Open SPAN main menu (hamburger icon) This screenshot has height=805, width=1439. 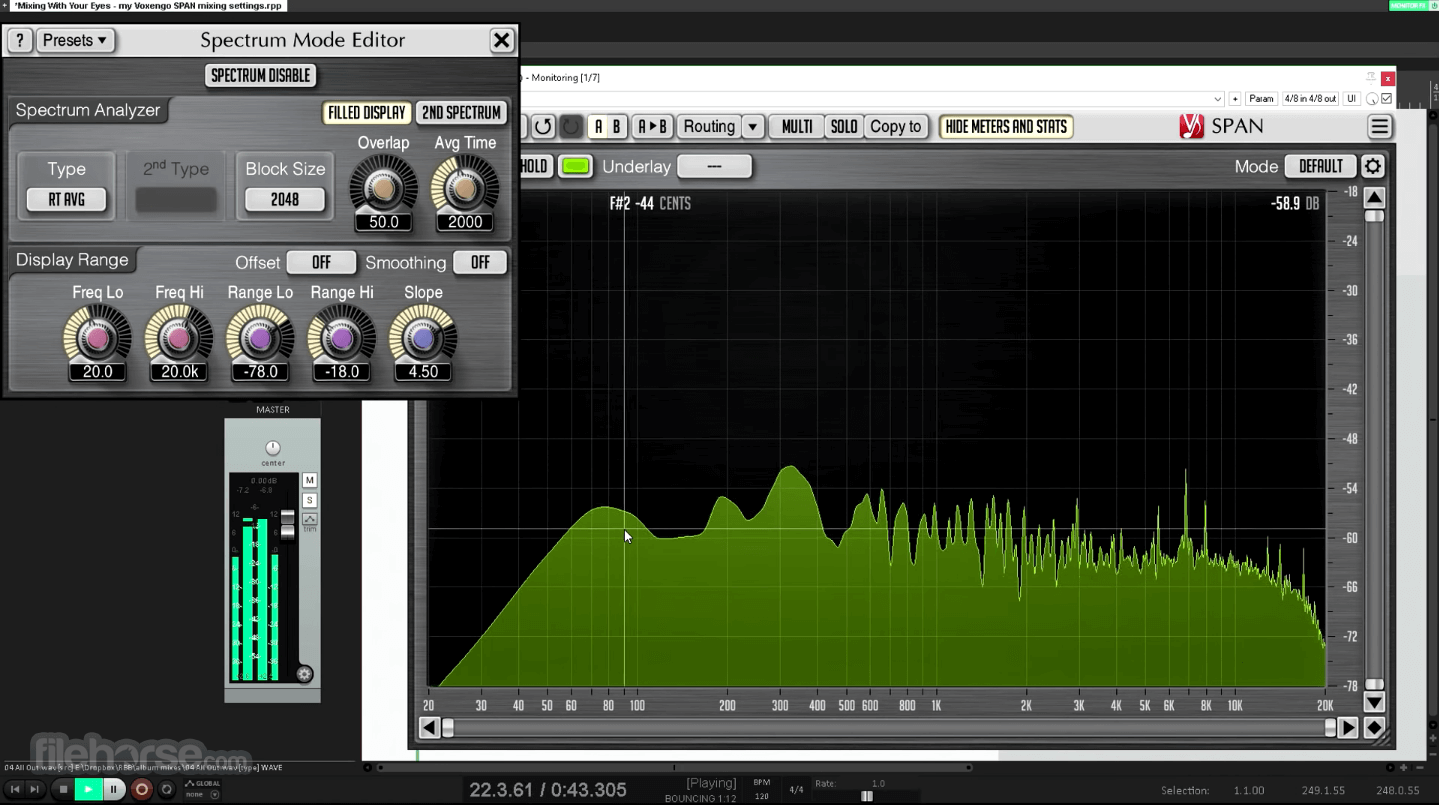pos(1380,127)
